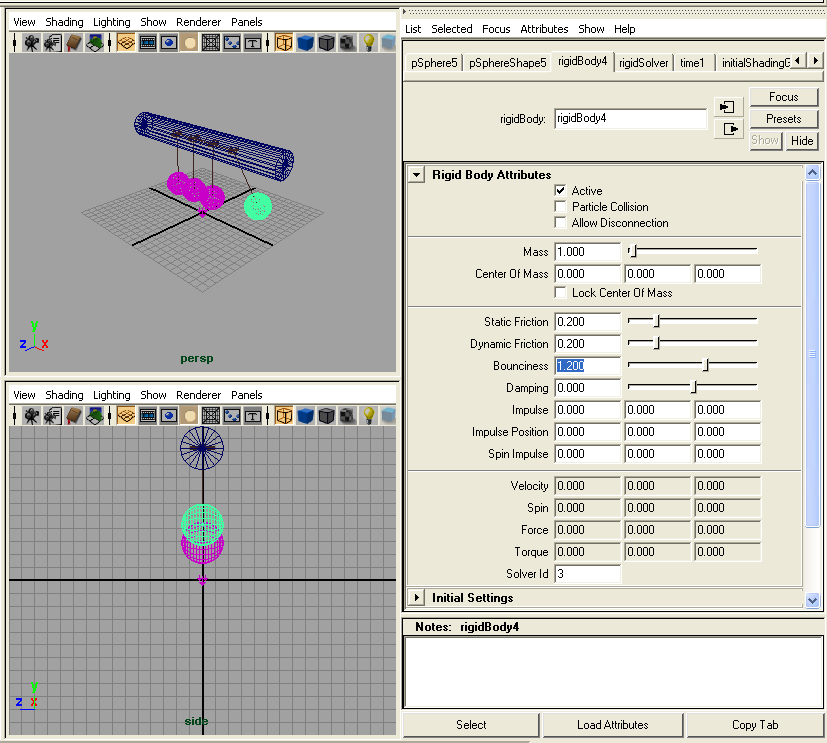
Task: Open the View menu in persp panel
Action: point(24,22)
